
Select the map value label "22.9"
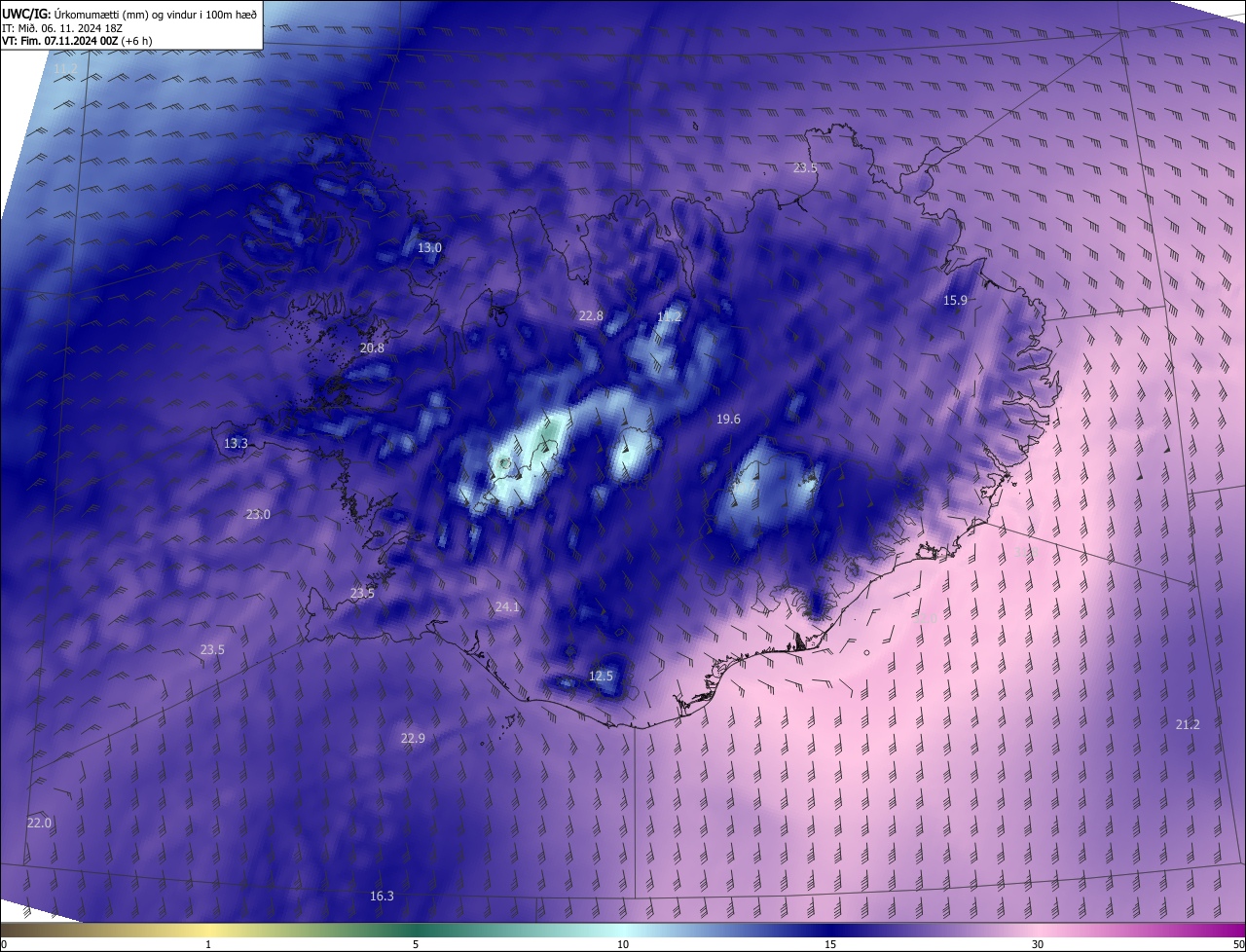[413, 738]
